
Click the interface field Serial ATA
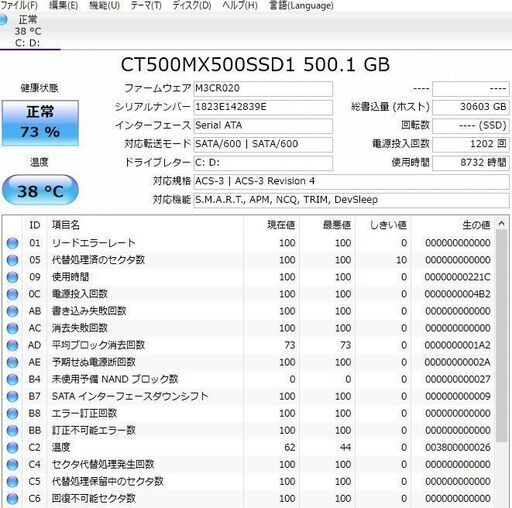tap(263, 126)
